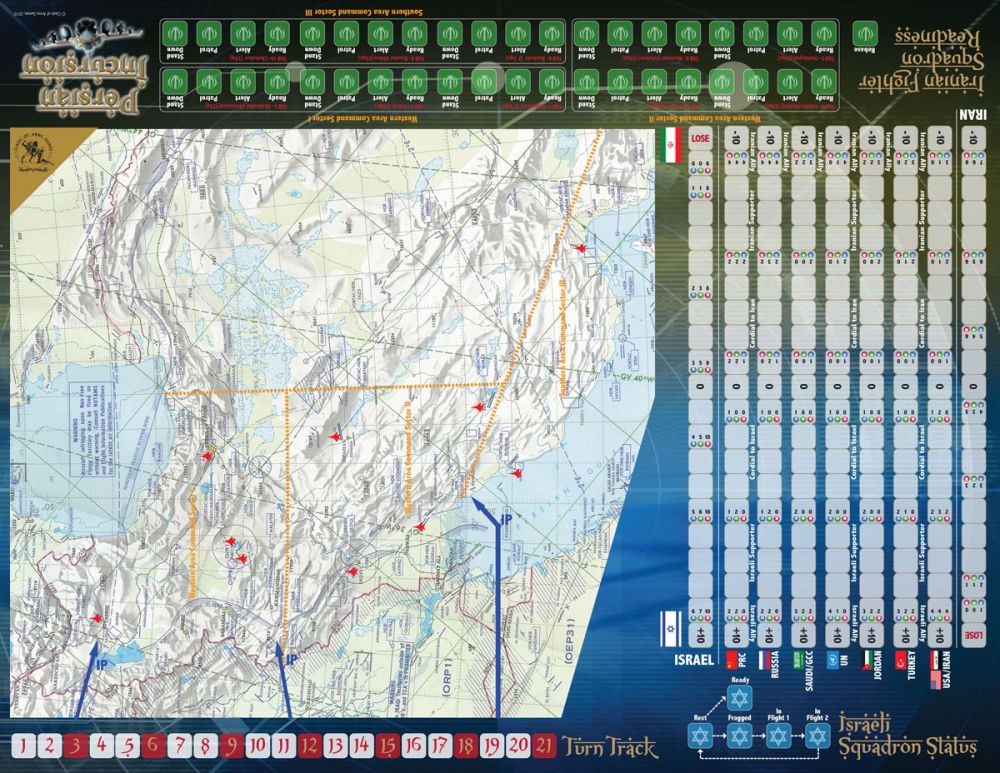The height and width of the screenshot is (773, 1000).
Task: Click the +10 space on PRC track
Action: coord(736,636)
